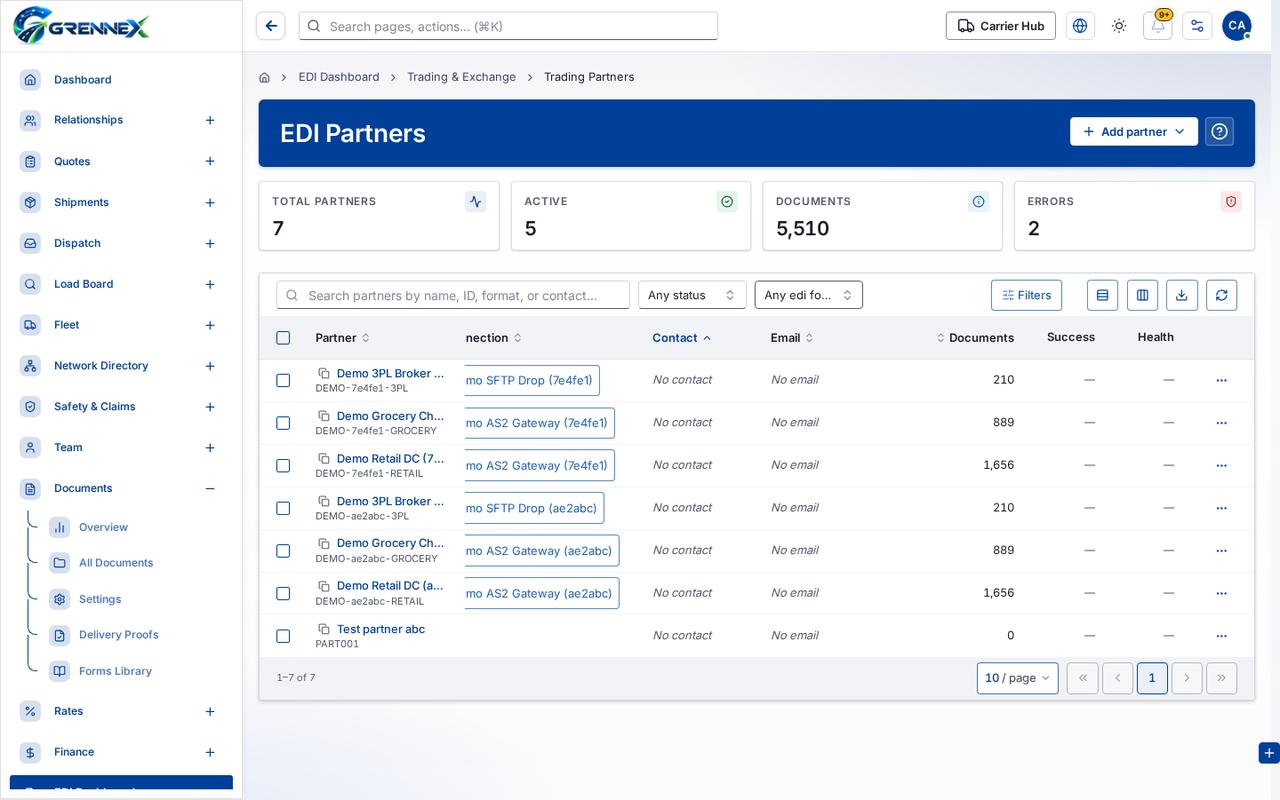Toggle the light theme sun icon
Viewport: 1280px width, 800px height.
[1119, 26]
